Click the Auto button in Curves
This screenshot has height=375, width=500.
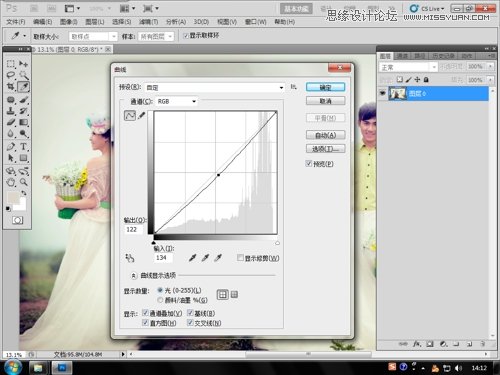pos(325,135)
